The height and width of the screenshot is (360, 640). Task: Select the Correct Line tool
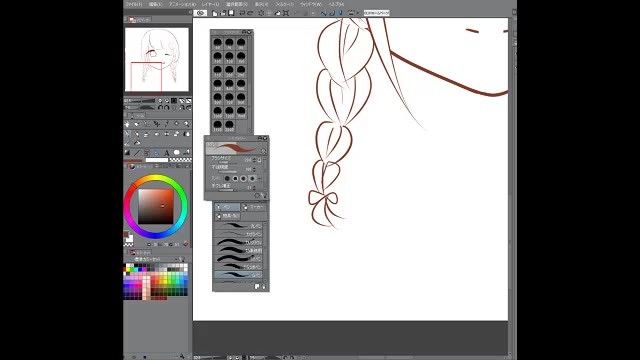187,153
